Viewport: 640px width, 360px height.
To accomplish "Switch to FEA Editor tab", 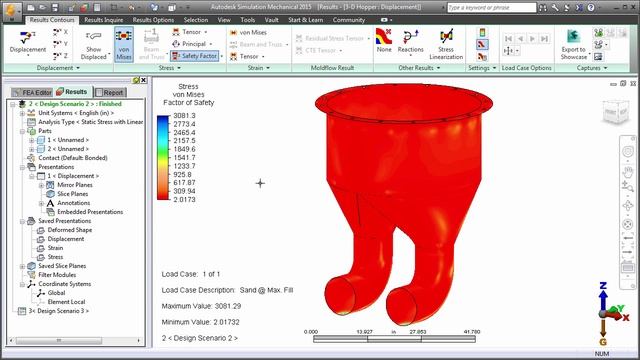I will click(32, 93).
